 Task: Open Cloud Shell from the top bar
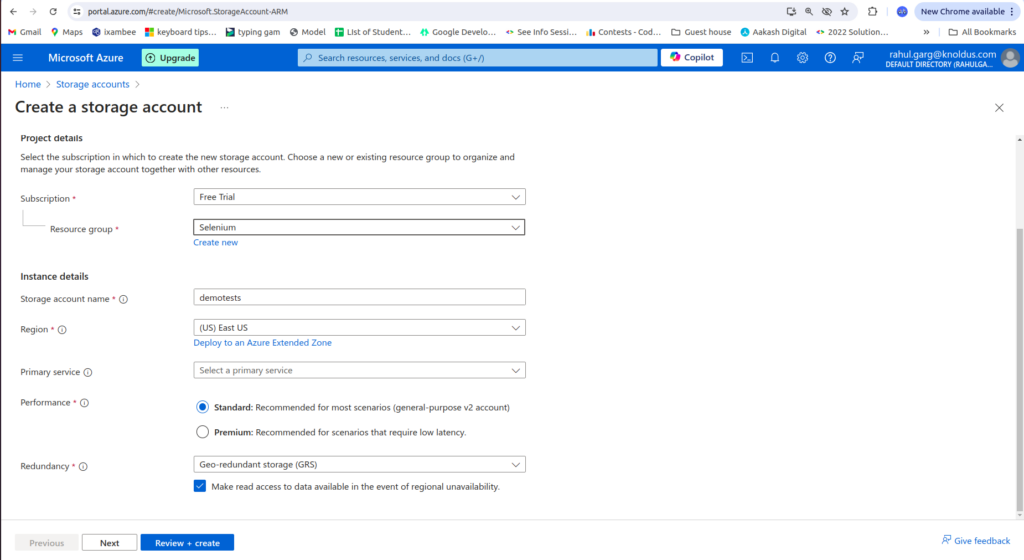pos(747,58)
